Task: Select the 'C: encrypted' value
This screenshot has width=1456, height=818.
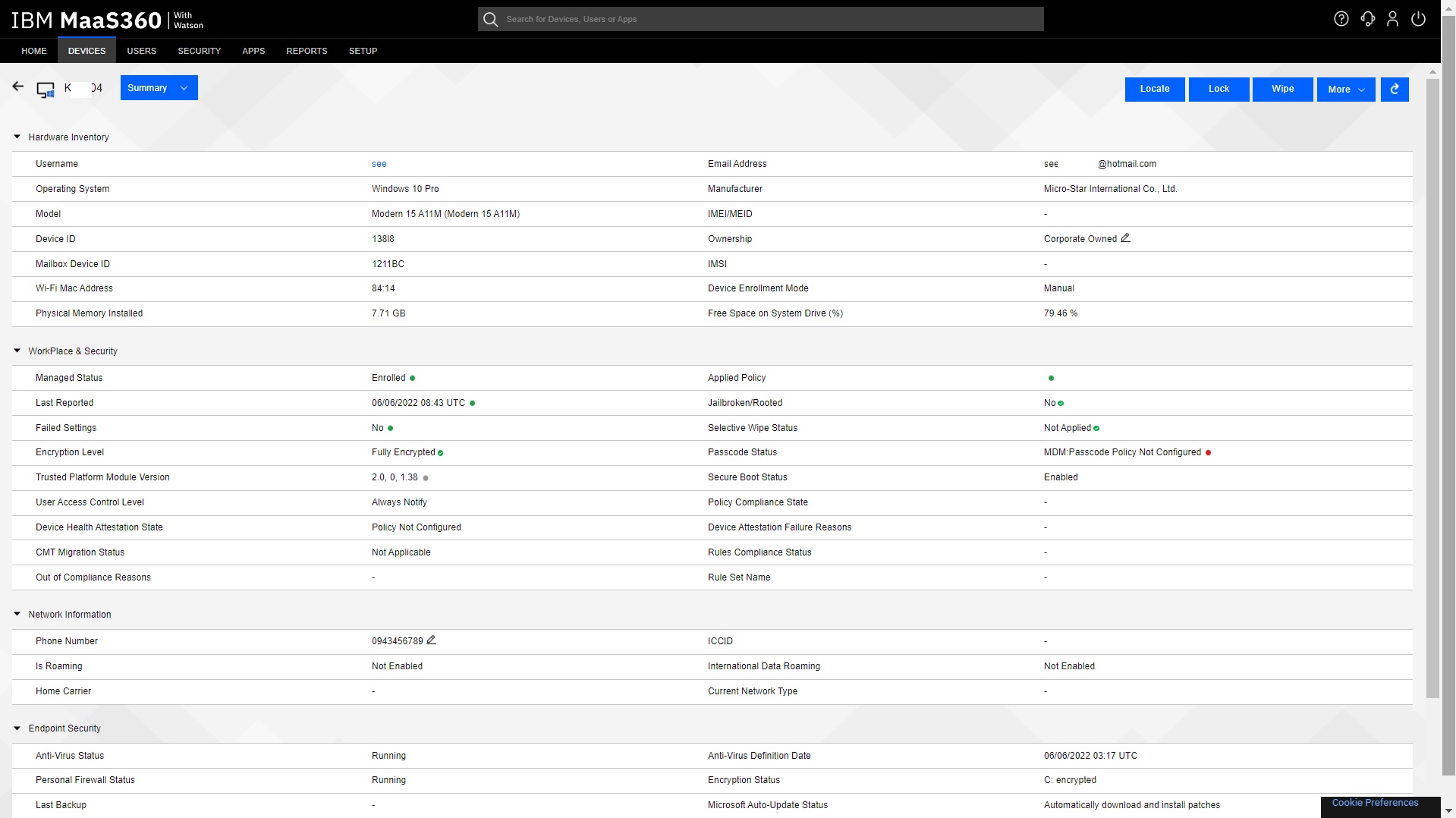Action: pyautogui.click(x=1070, y=780)
